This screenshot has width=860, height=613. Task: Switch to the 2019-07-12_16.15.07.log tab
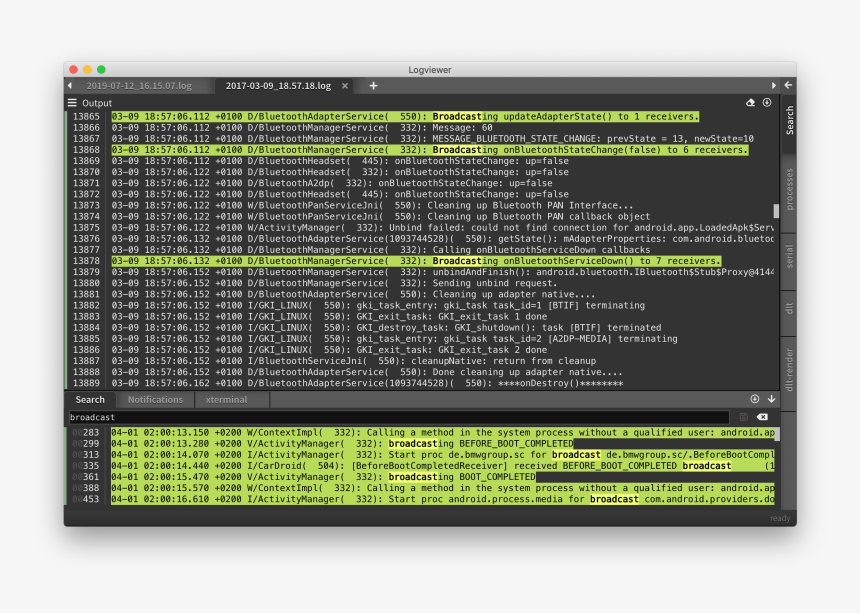(139, 86)
